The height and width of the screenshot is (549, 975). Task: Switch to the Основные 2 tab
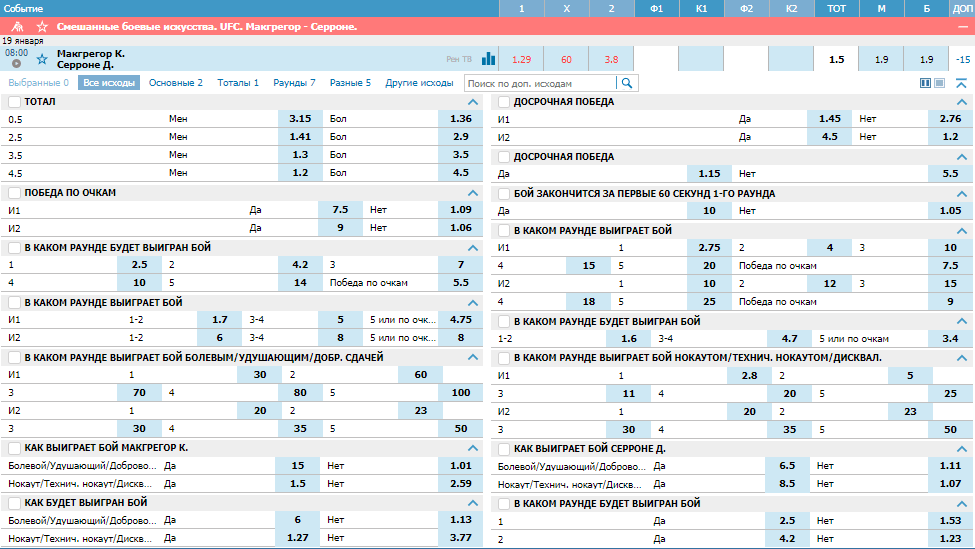tap(176, 83)
